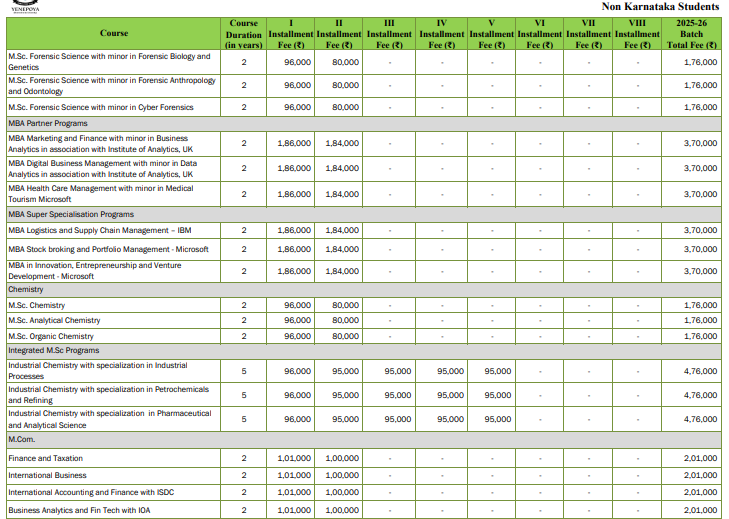The image size is (729, 519).
Task: Select the Course column header
Action: (x=113, y=33)
